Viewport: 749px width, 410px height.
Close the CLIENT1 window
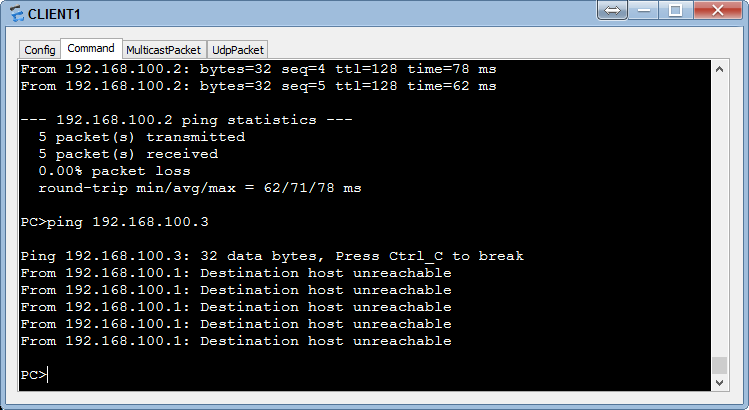pos(717,10)
